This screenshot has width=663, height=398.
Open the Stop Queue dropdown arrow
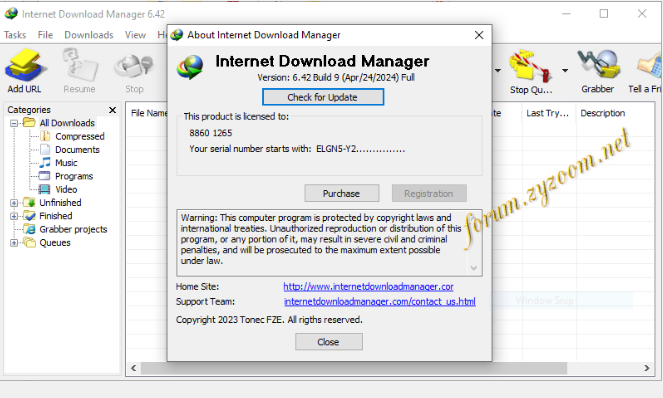click(x=565, y=71)
